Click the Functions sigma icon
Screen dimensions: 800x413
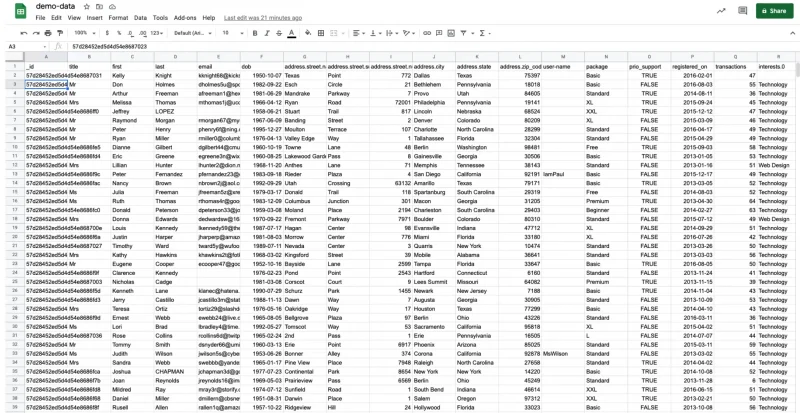click(x=482, y=33)
